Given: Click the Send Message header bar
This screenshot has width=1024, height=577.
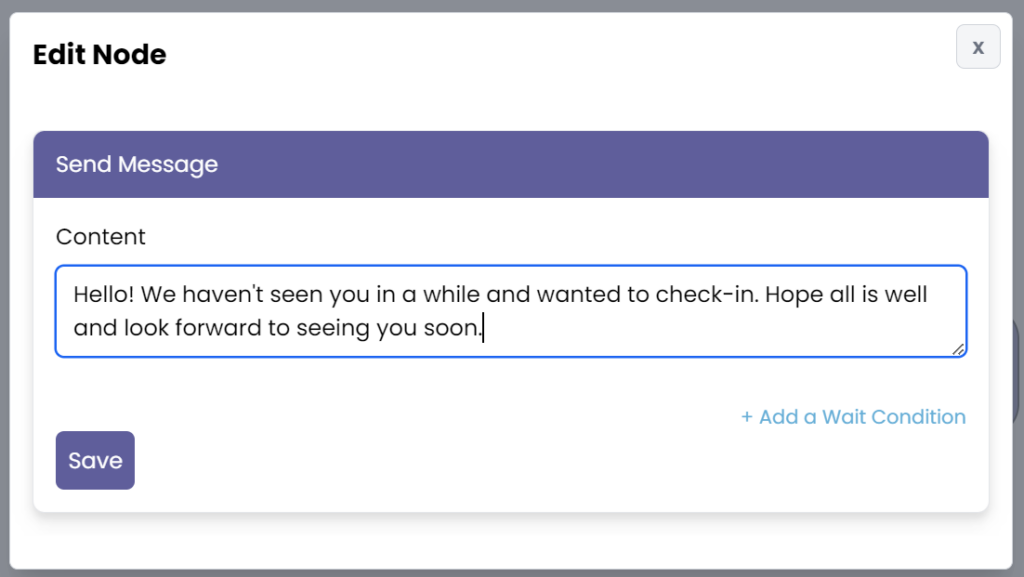Looking at the screenshot, I should pos(510,164).
